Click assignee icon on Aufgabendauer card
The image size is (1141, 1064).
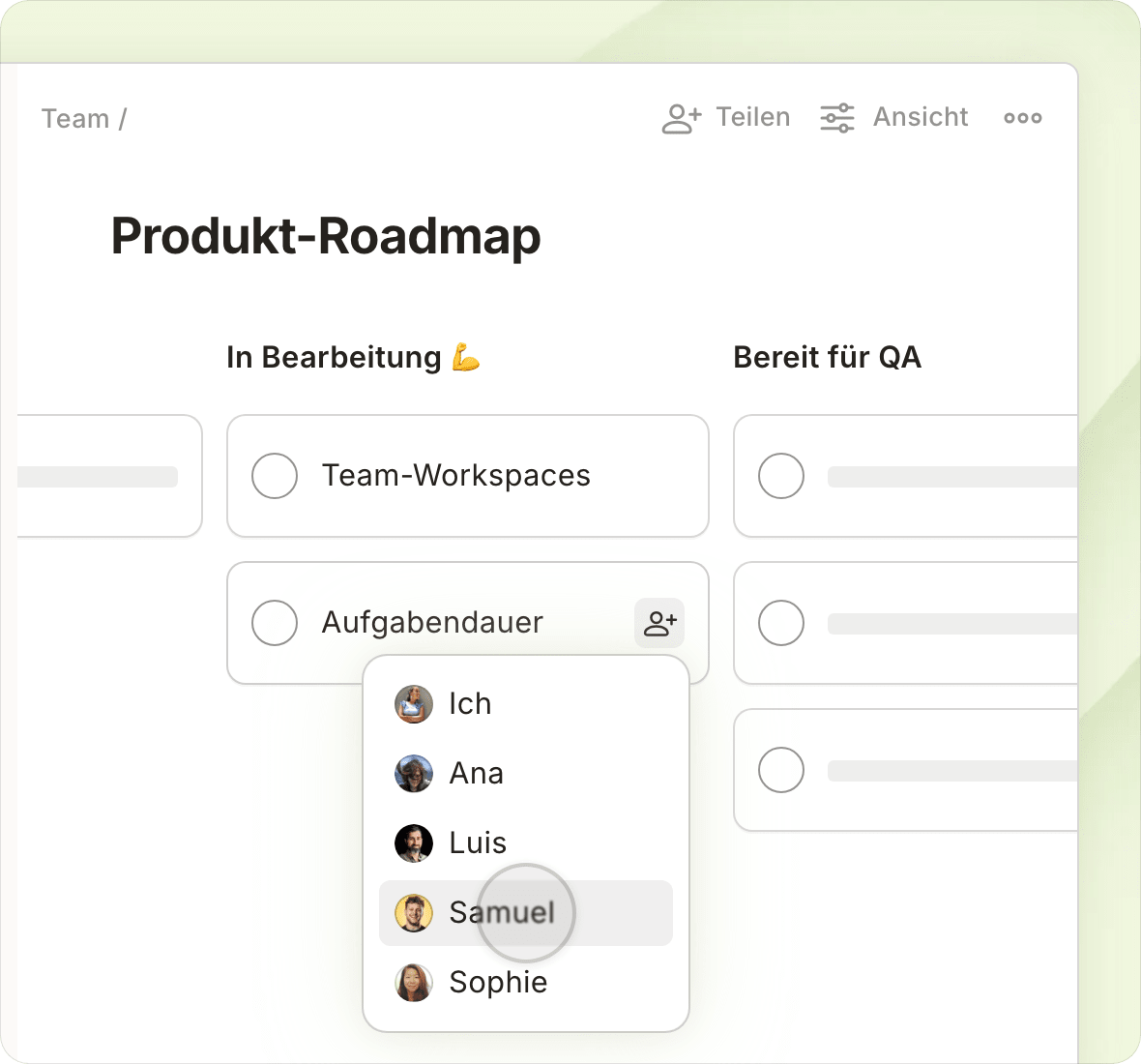[659, 623]
